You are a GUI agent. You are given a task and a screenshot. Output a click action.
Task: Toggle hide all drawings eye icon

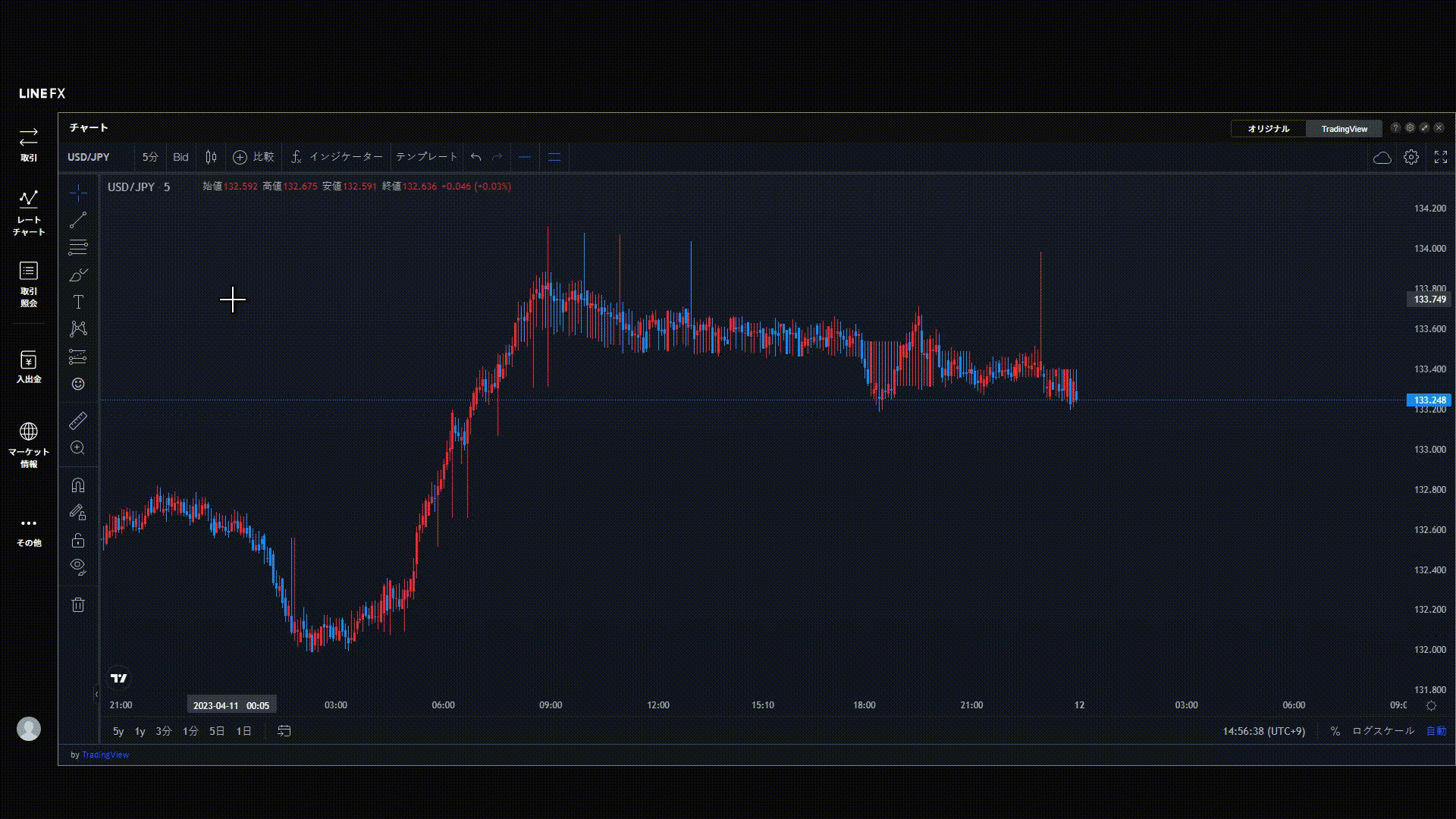tap(78, 566)
